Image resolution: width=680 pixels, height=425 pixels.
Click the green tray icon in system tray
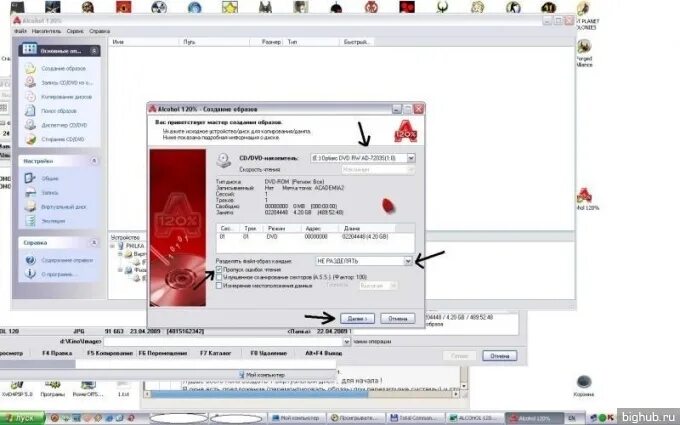pos(602,418)
